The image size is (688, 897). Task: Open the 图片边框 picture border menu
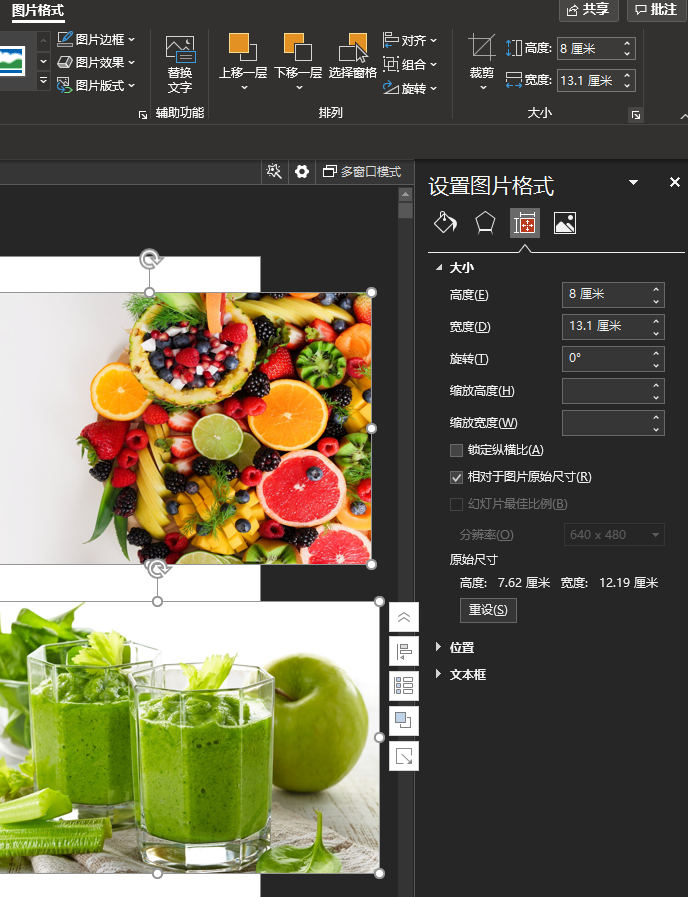97,39
